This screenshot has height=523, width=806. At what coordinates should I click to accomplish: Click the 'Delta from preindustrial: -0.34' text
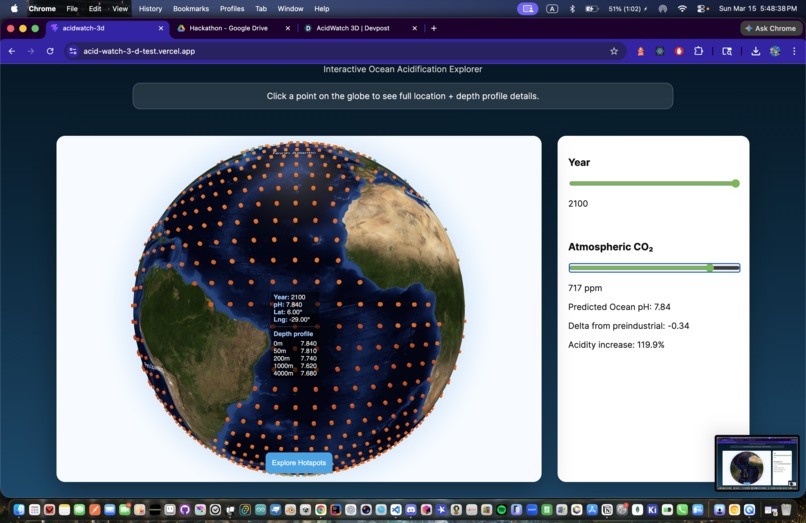(628, 326)
